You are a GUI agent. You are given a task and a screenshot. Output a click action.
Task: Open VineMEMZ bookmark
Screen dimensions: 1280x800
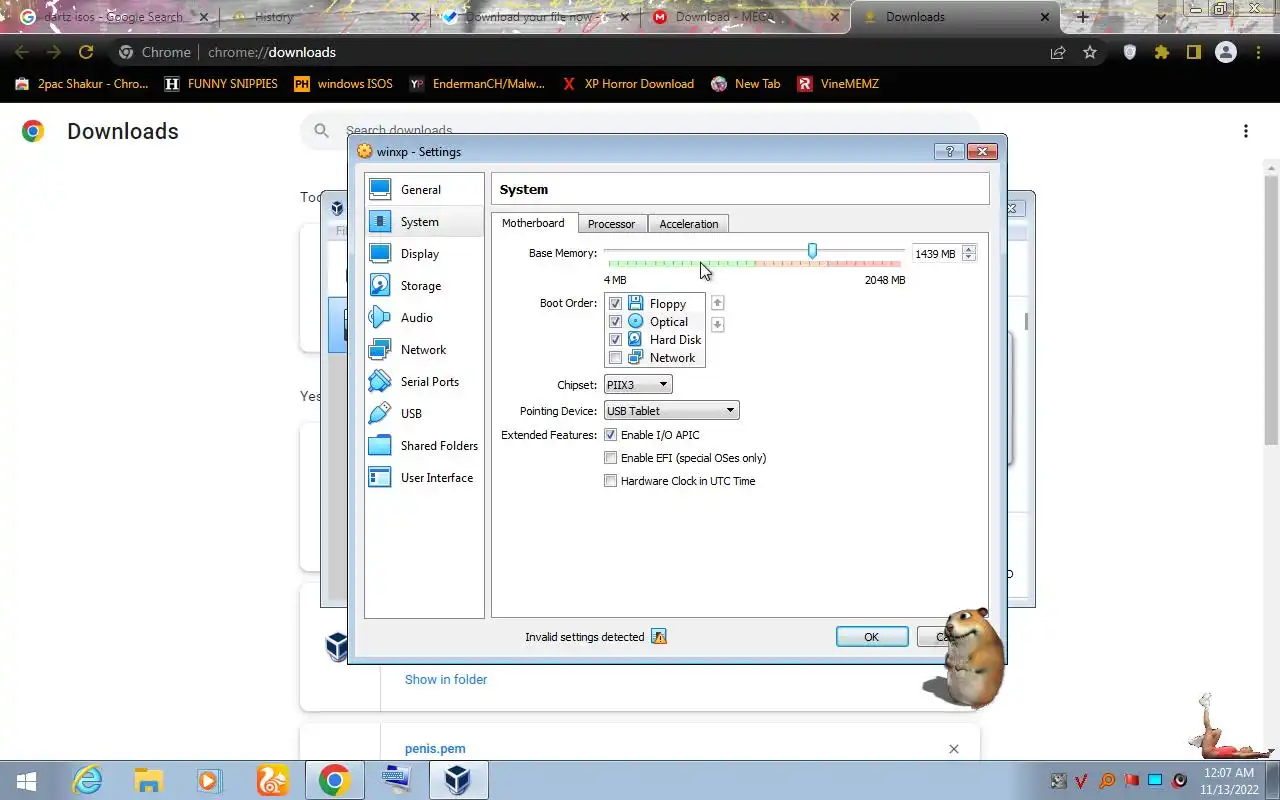point(838,84)
